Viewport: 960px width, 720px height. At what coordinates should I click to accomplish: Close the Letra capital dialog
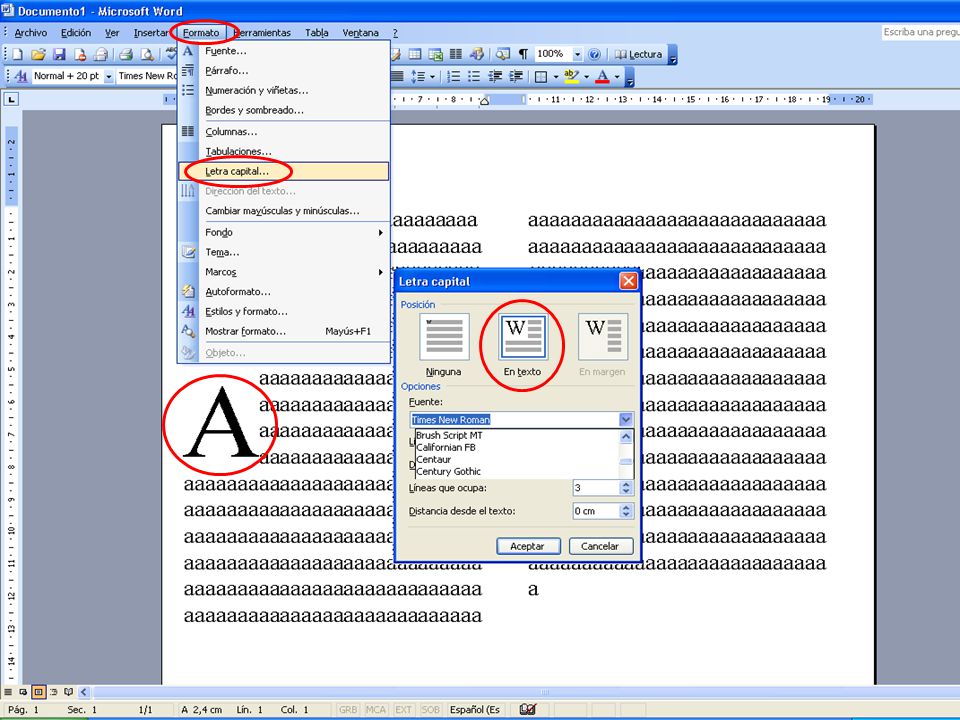(628, 281)
